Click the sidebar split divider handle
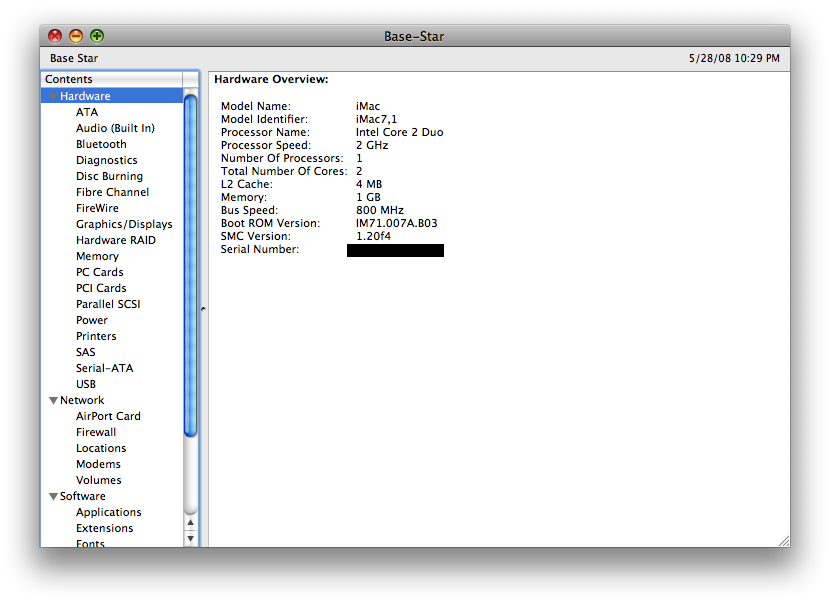This screenshot has height=602, width=830. 203,309
